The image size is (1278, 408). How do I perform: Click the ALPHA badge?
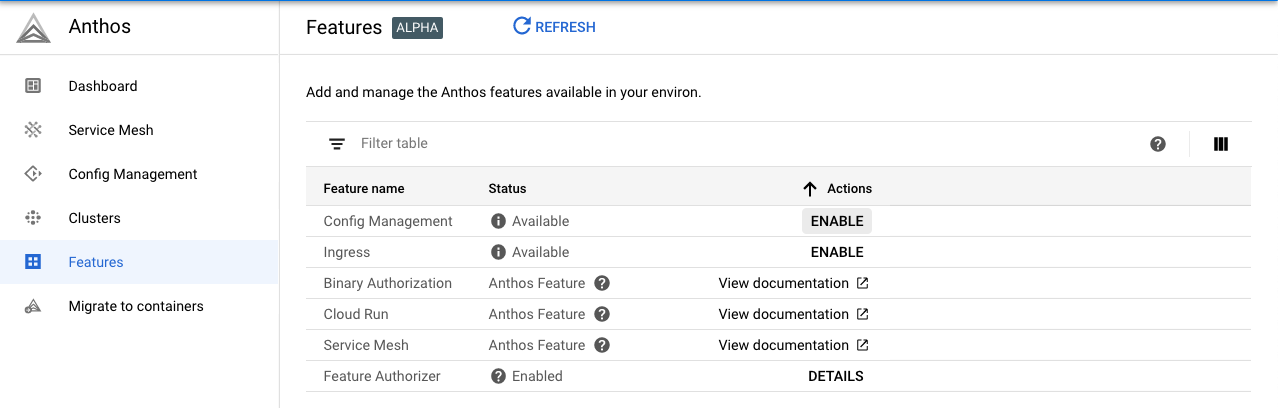417,27
